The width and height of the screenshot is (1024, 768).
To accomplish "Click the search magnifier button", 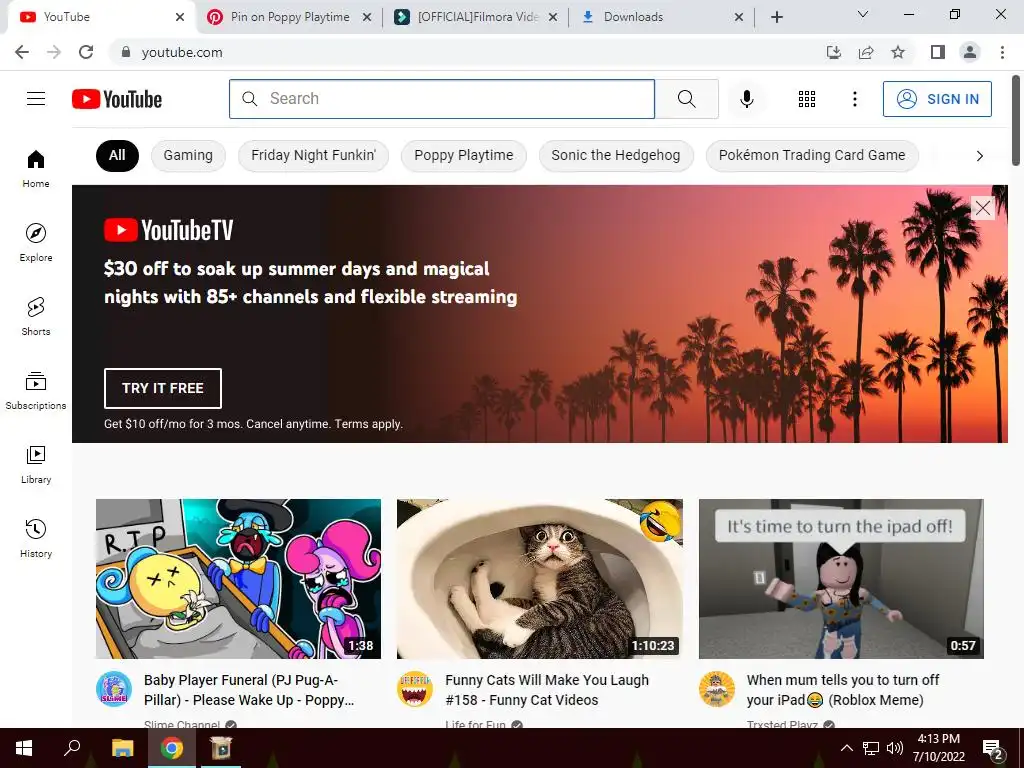I will pos(686,99).
